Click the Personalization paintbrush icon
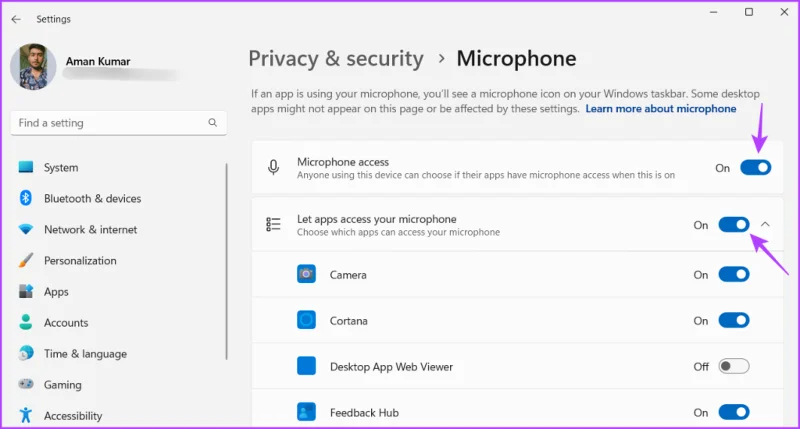The height and width of the screenshot is (429, 800). click(26, 260)
